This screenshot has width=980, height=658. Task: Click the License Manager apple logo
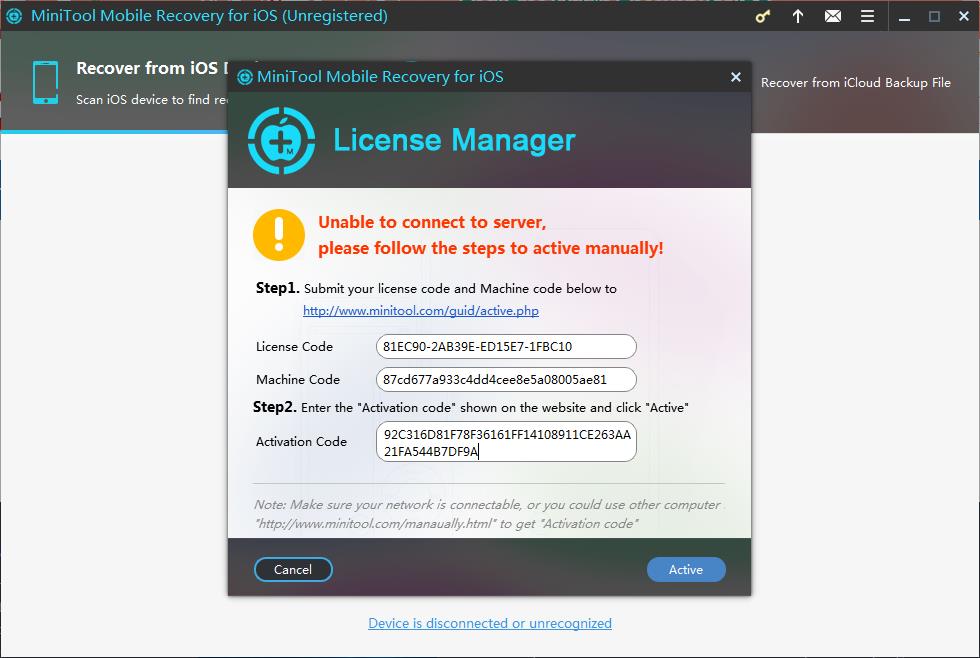point(281,141)
